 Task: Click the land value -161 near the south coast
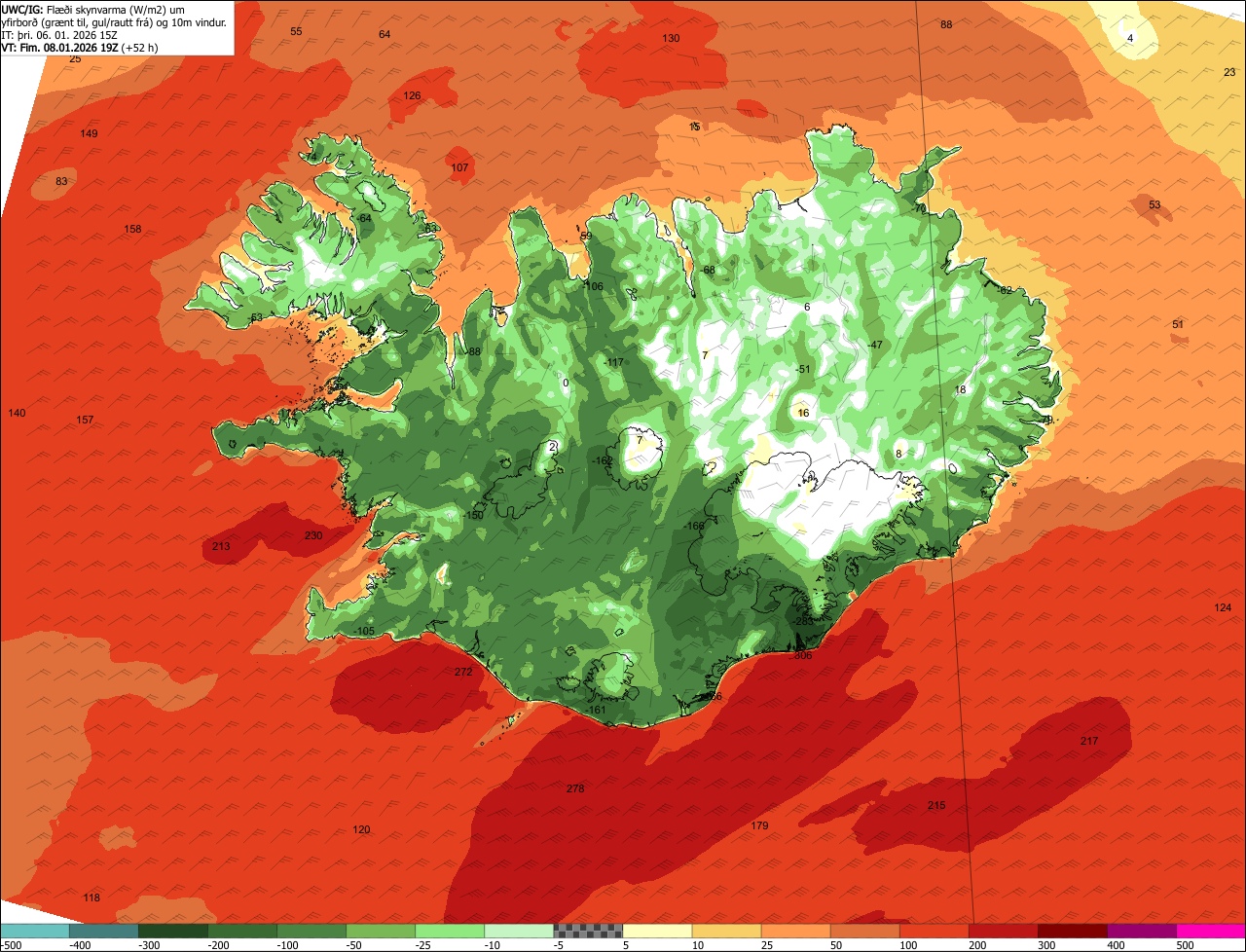click(x=597, y=710)
